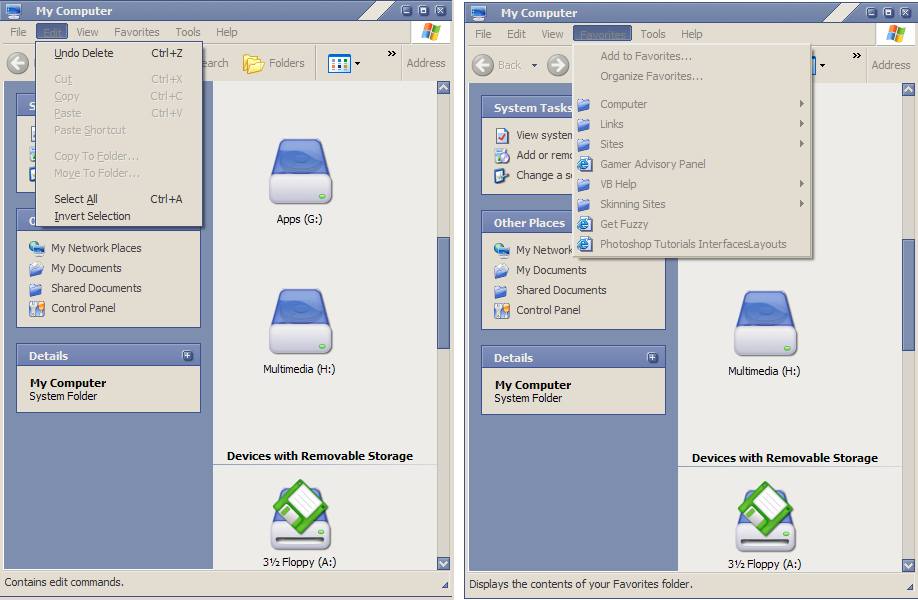Open Shared Documents link in the right window
This screenshot has height=600, width=918.
pos(550,290)
